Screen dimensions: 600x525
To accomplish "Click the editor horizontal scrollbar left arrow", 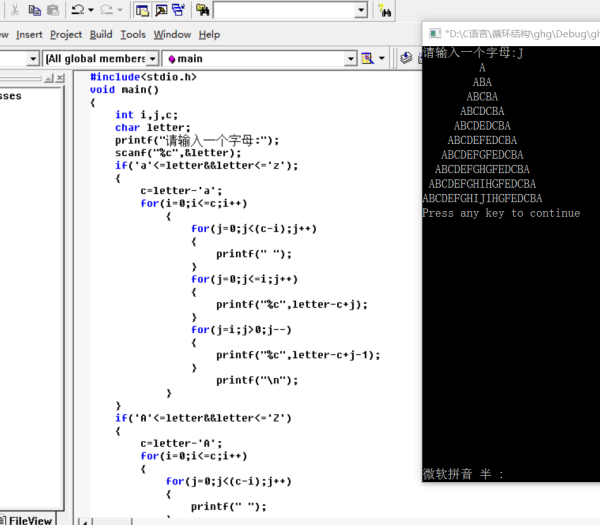I will [85, 522].
